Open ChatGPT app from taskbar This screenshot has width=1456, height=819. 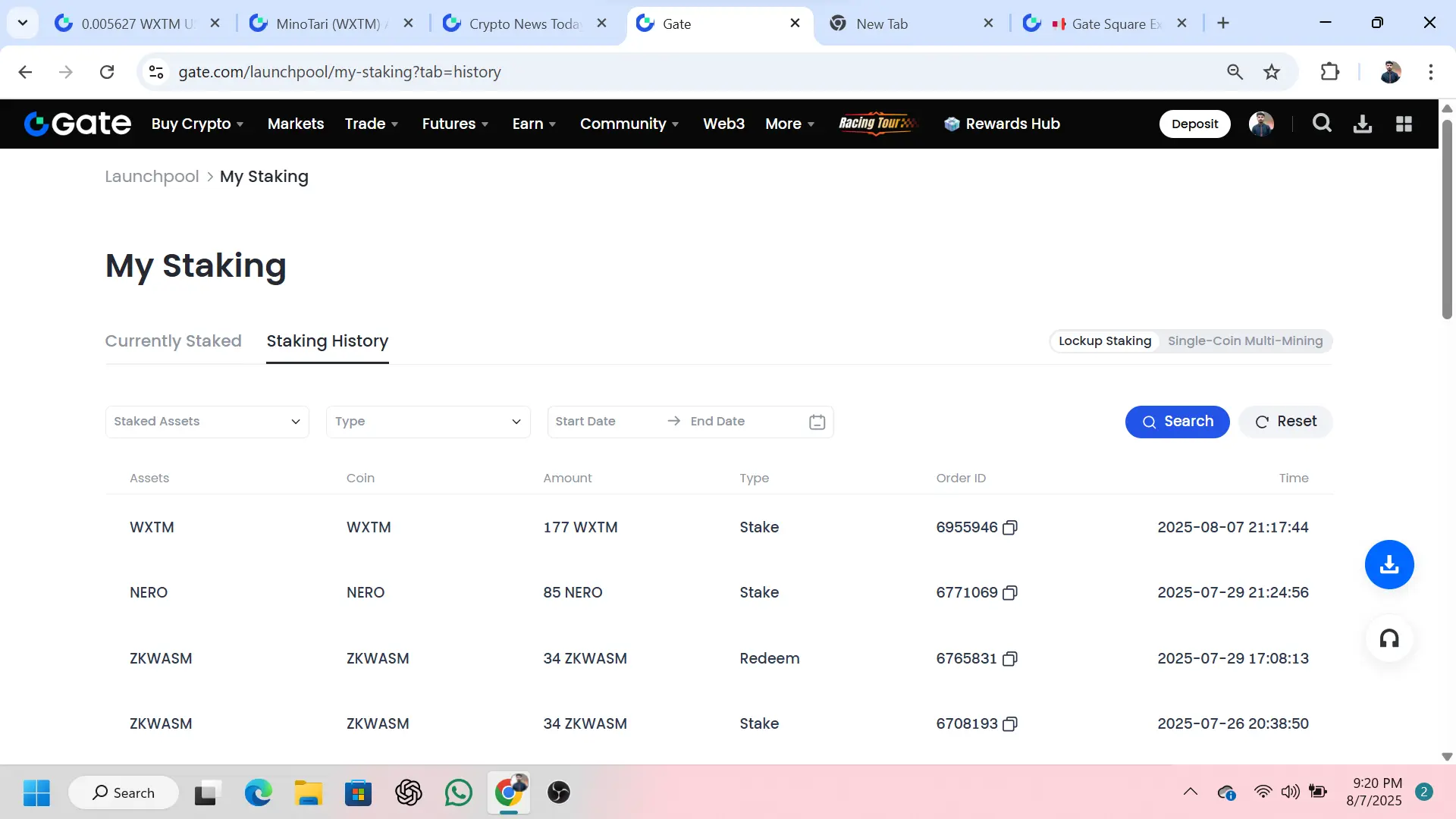tap(408, 792)
